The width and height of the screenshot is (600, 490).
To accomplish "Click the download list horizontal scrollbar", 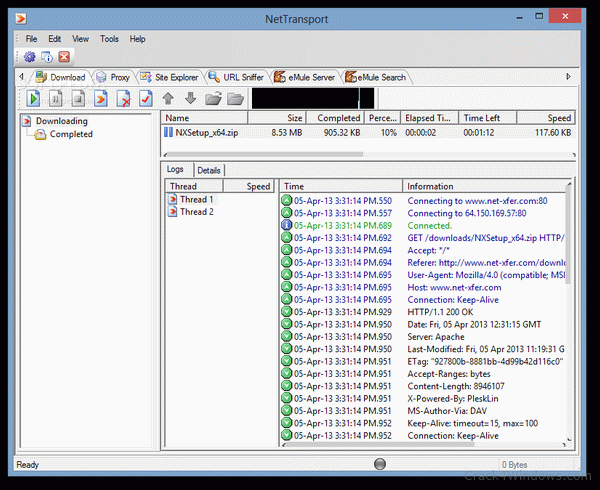I will (x=264, y=155).
